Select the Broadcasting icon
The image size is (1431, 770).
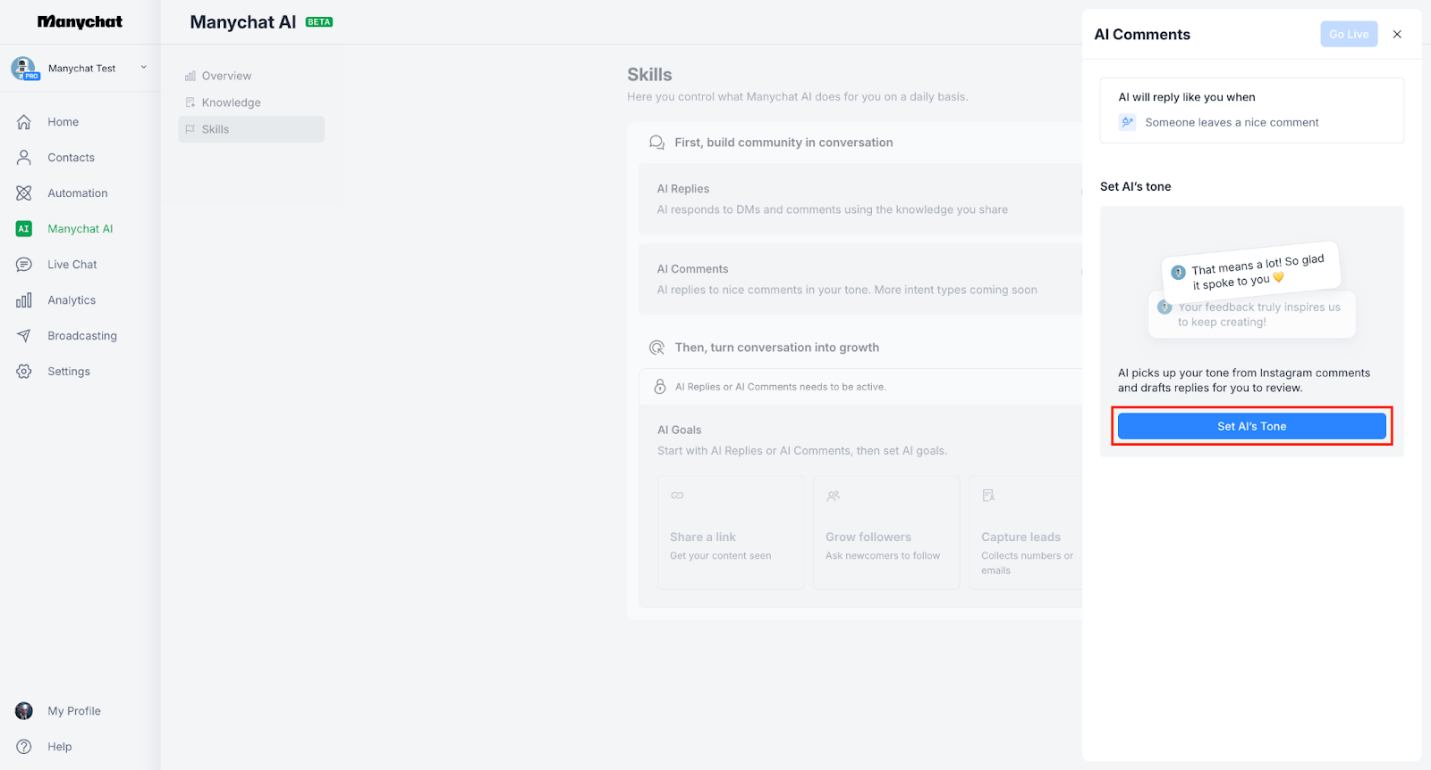tap(81, 335)
